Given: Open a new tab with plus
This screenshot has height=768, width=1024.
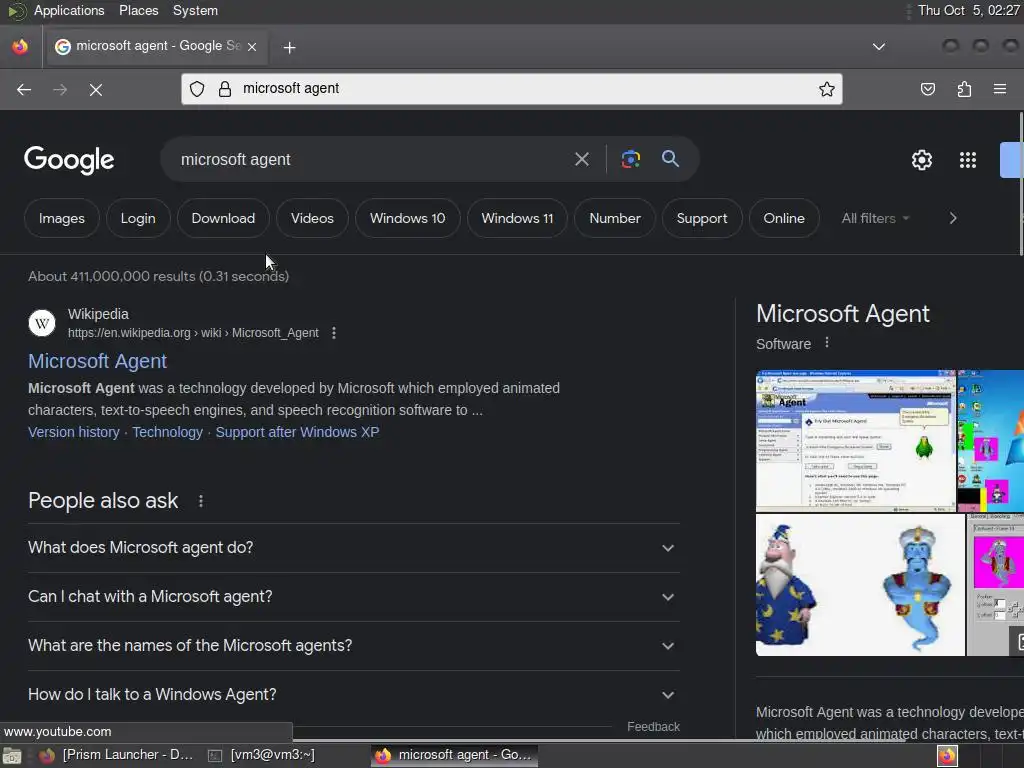Looking at the screenshot, I should point(289,47).
